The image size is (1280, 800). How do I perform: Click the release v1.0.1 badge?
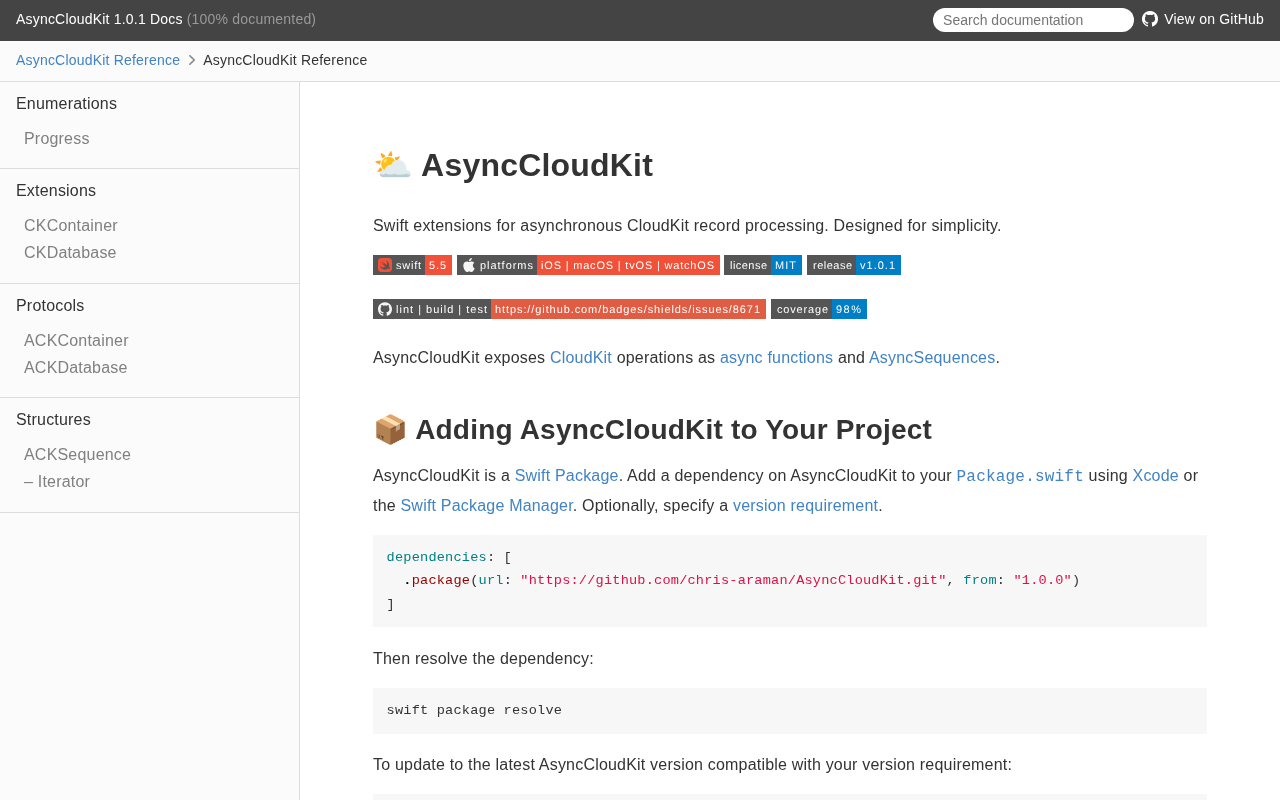pyautogui.click(x=854, y=265)
